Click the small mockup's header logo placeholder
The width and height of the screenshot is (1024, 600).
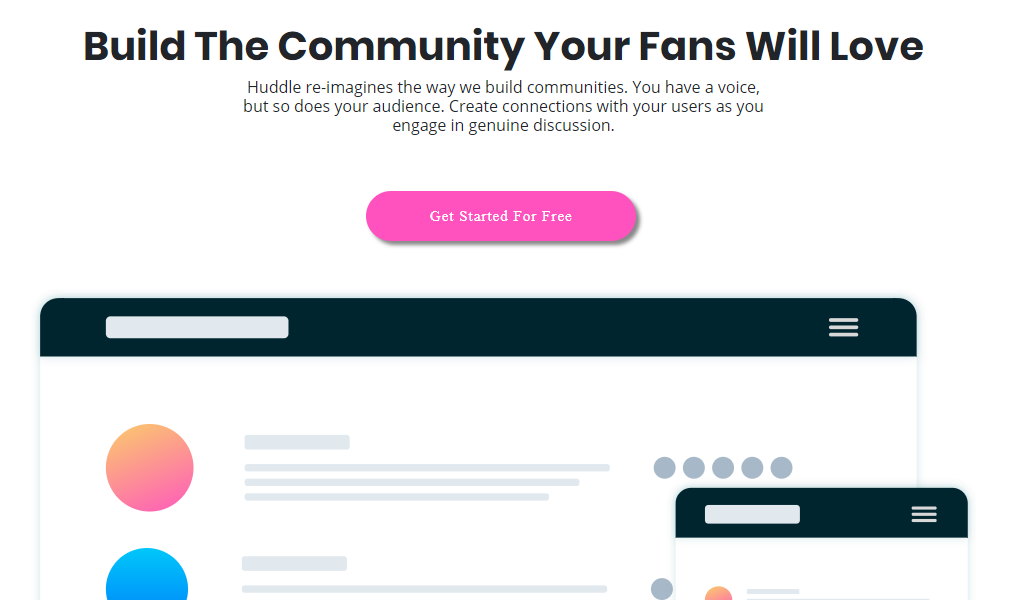pyautogui.click(x=752, y=514)
